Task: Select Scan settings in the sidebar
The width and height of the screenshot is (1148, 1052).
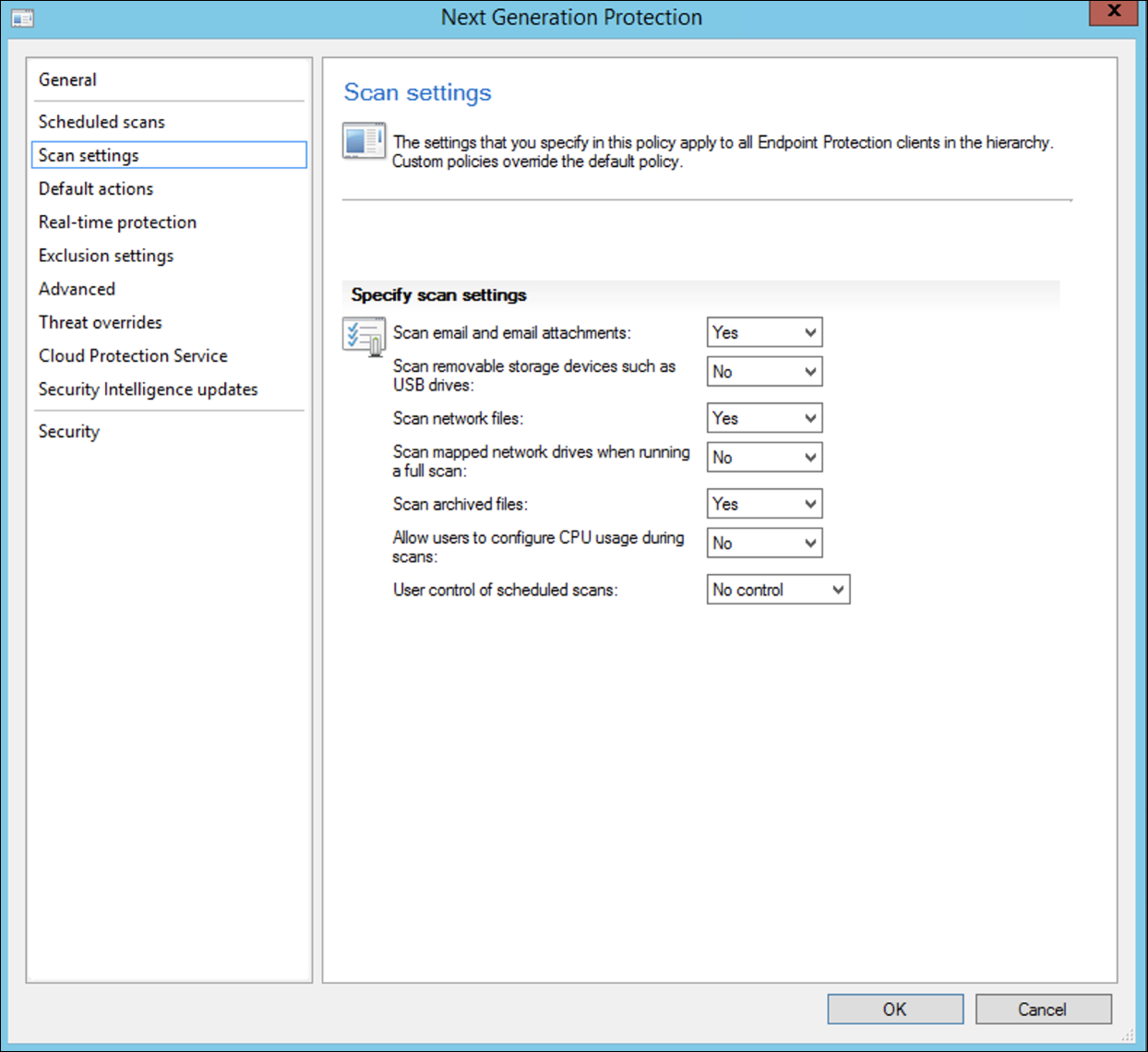Action: 169,155
